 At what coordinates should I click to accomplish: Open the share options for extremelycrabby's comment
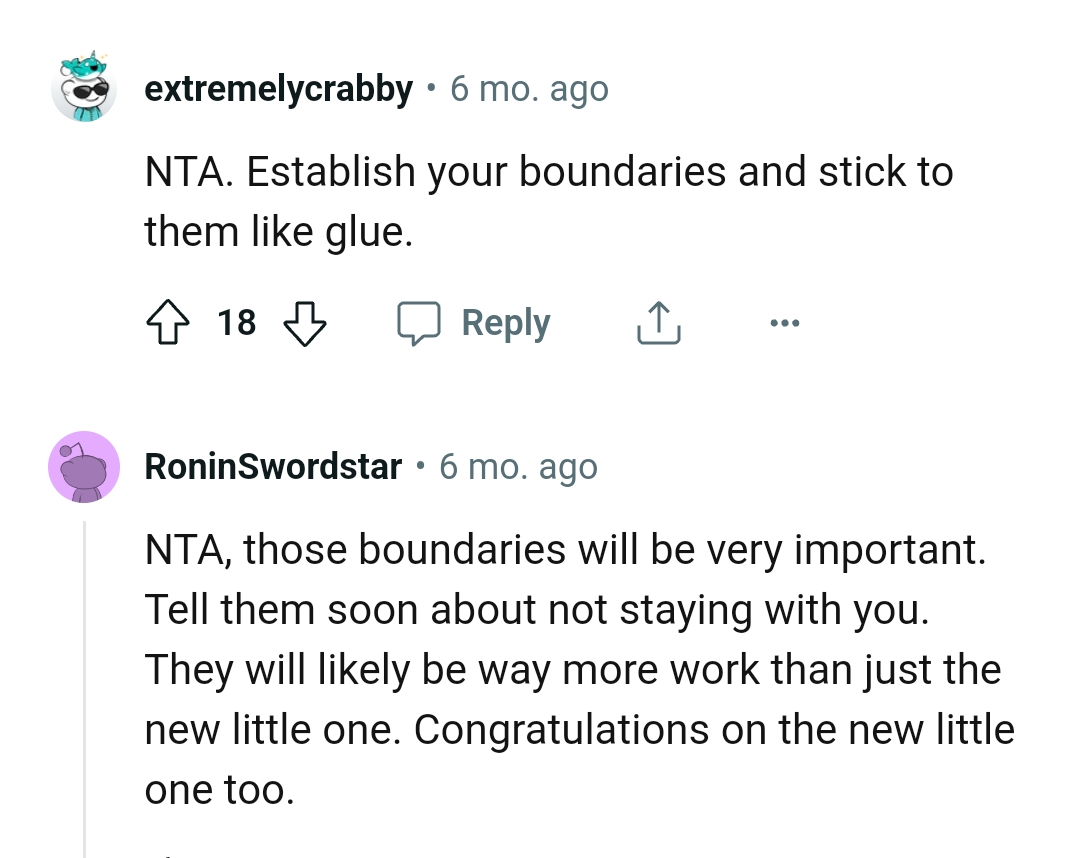click(x=658, y=322)
